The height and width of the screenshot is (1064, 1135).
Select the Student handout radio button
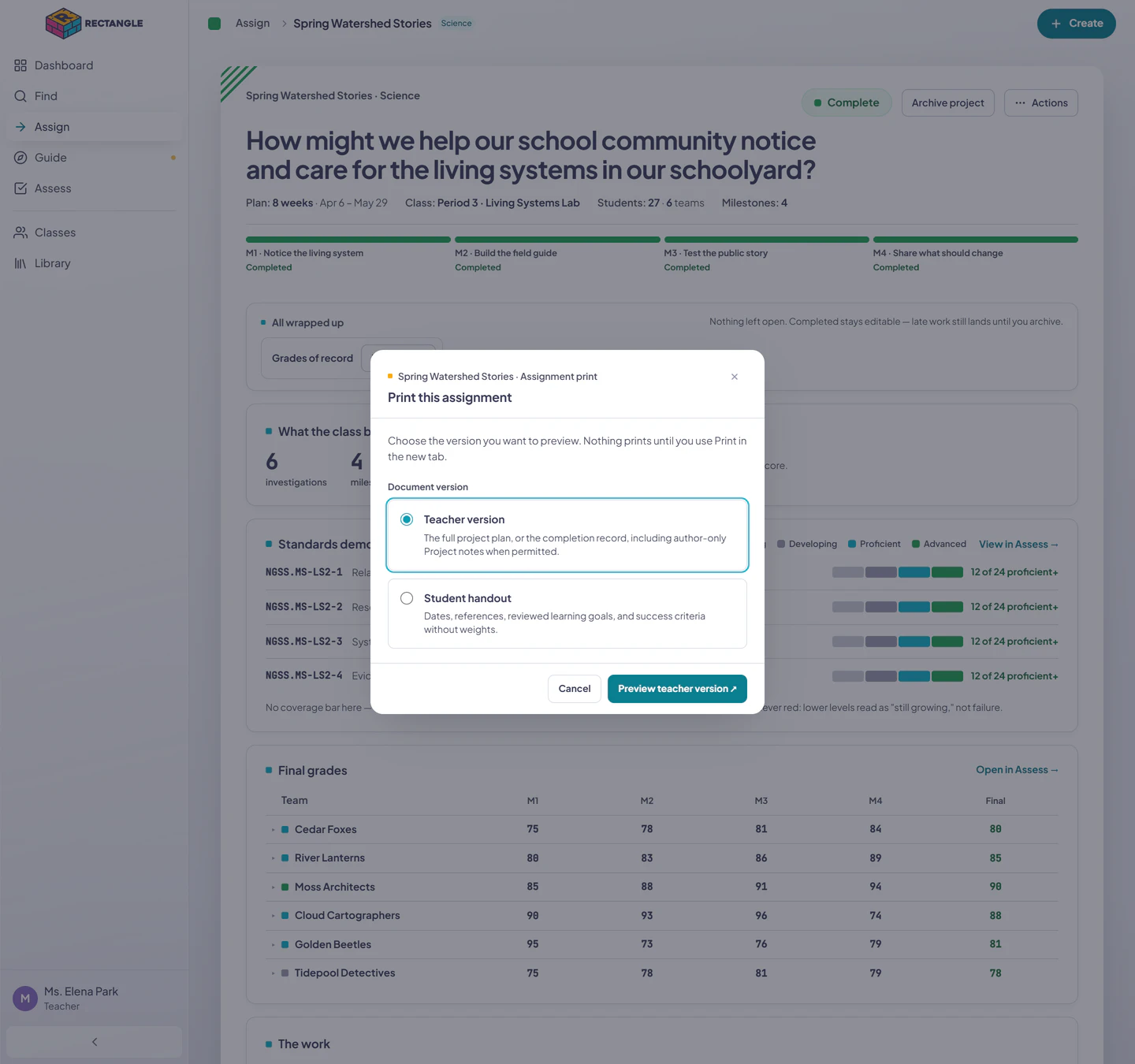(407, 598)
